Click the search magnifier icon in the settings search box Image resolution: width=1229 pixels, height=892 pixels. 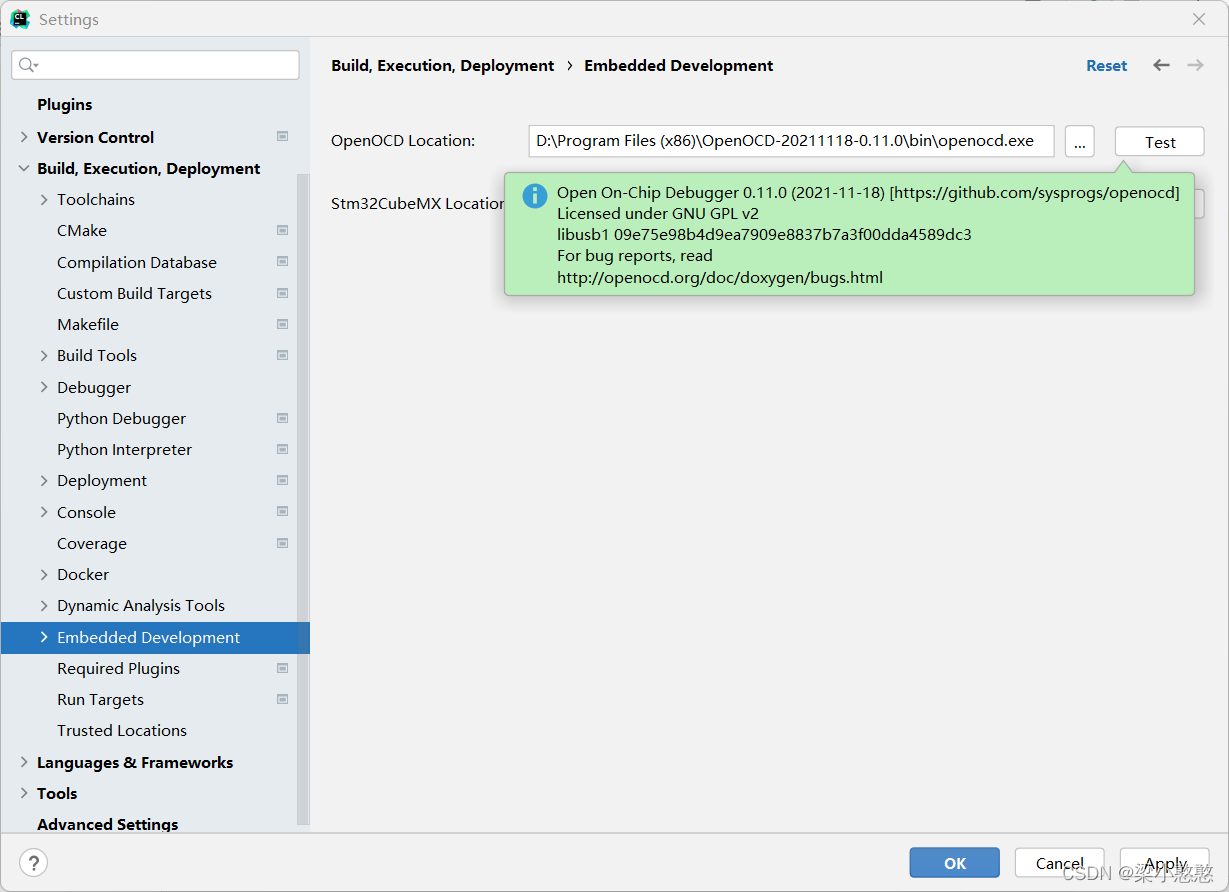pos(28,65)
